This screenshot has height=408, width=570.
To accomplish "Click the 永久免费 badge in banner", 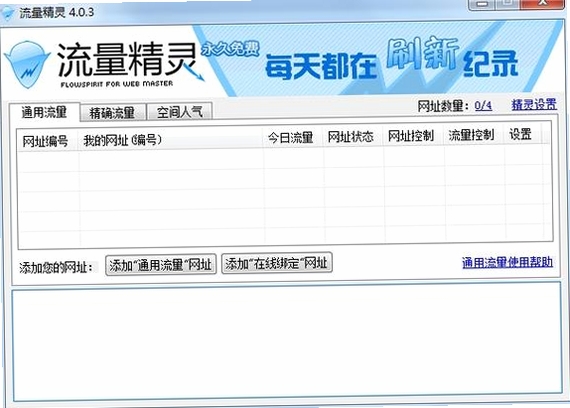I will coord(230,48).
